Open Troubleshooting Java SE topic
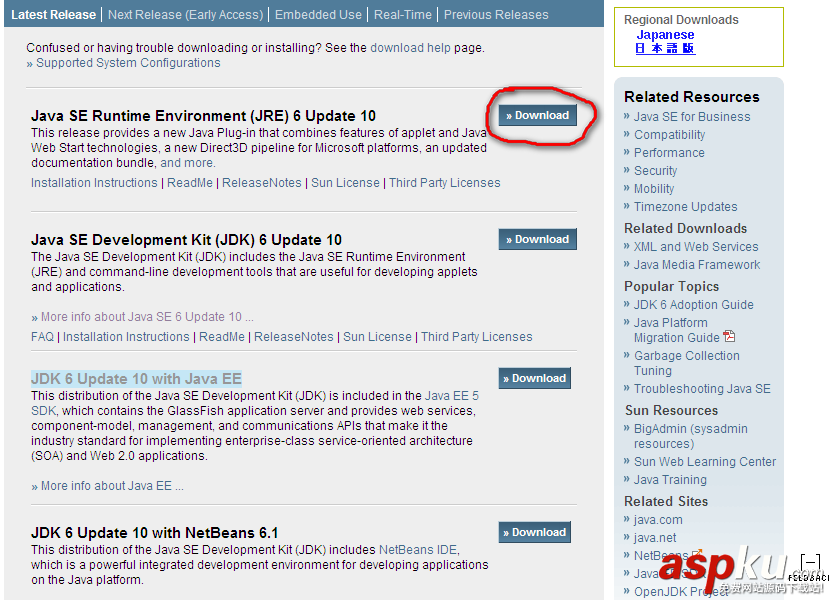 [702, 389]
